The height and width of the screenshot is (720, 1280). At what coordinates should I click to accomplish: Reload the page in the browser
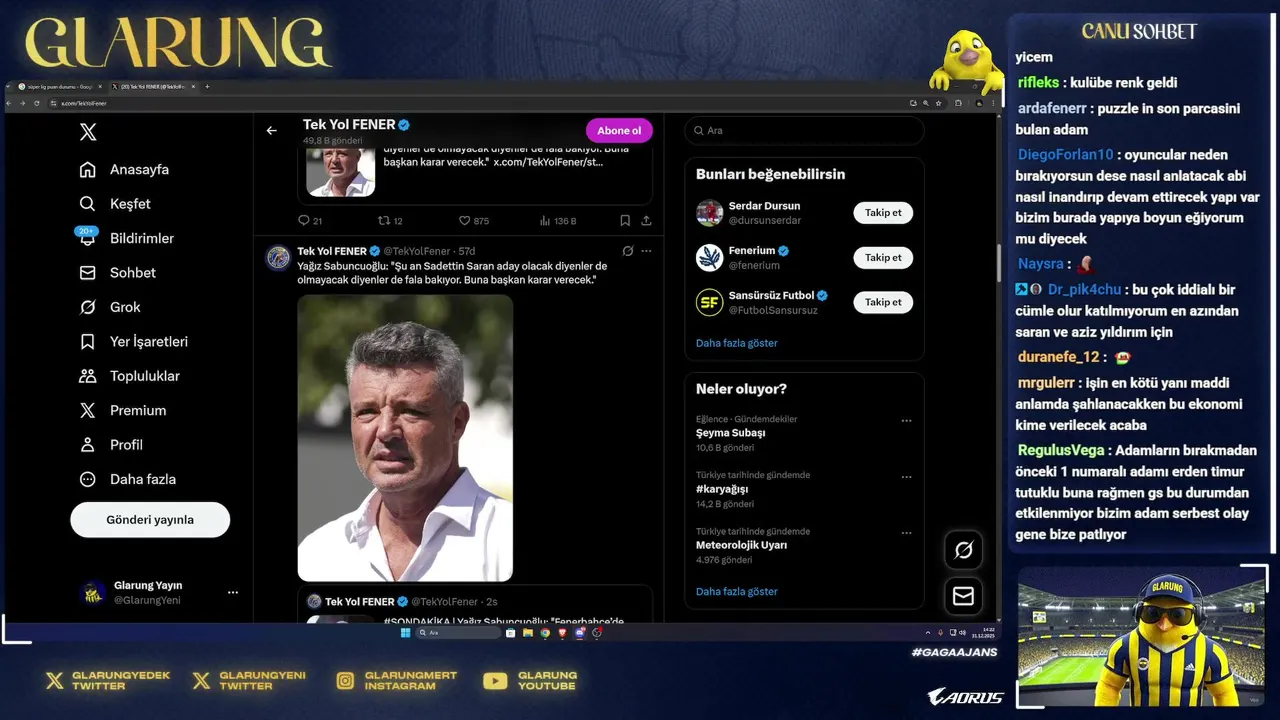(x=36, y=103)
